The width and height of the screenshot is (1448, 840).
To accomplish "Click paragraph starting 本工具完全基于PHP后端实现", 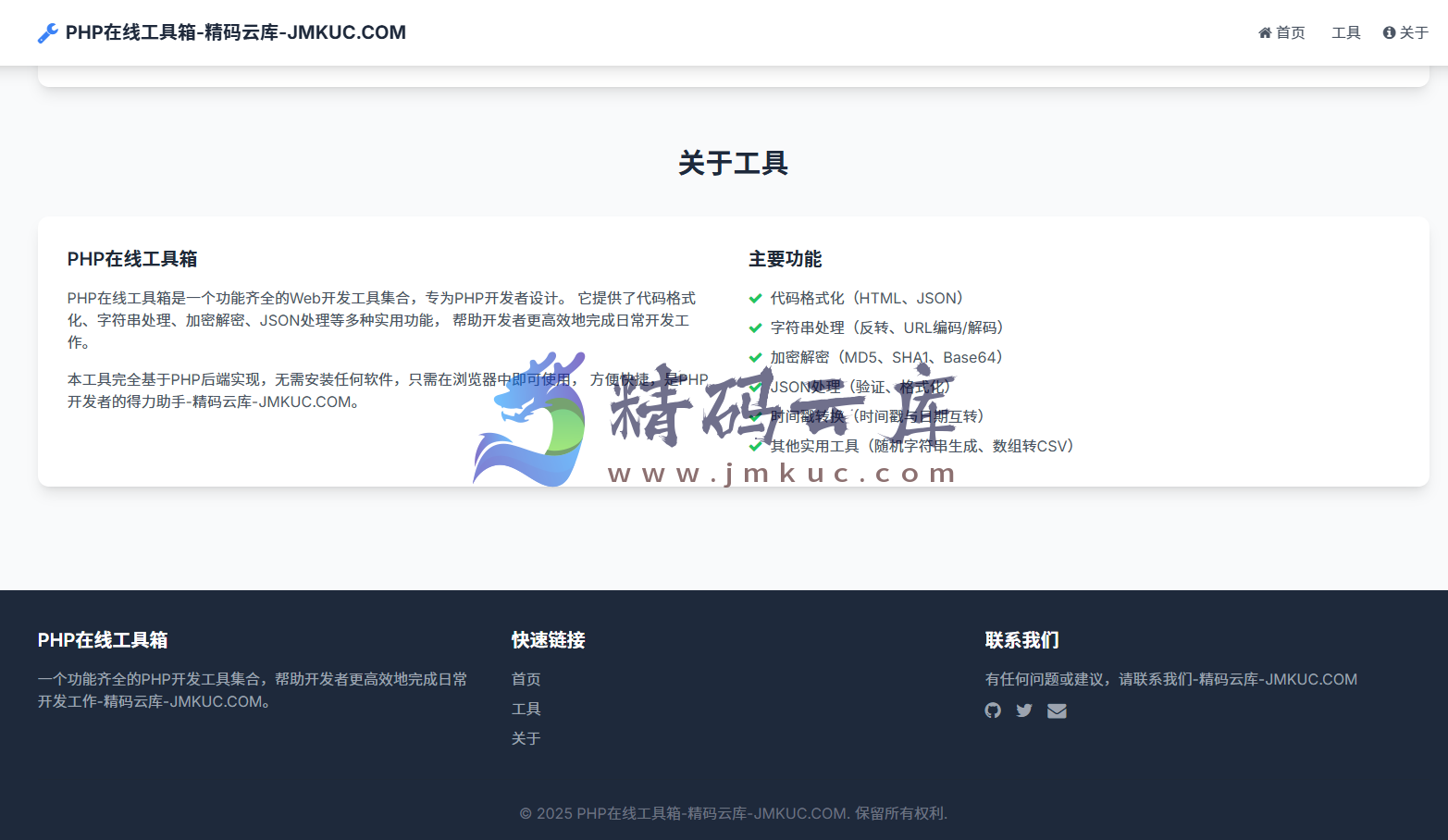I will click(x=388, y=390).
